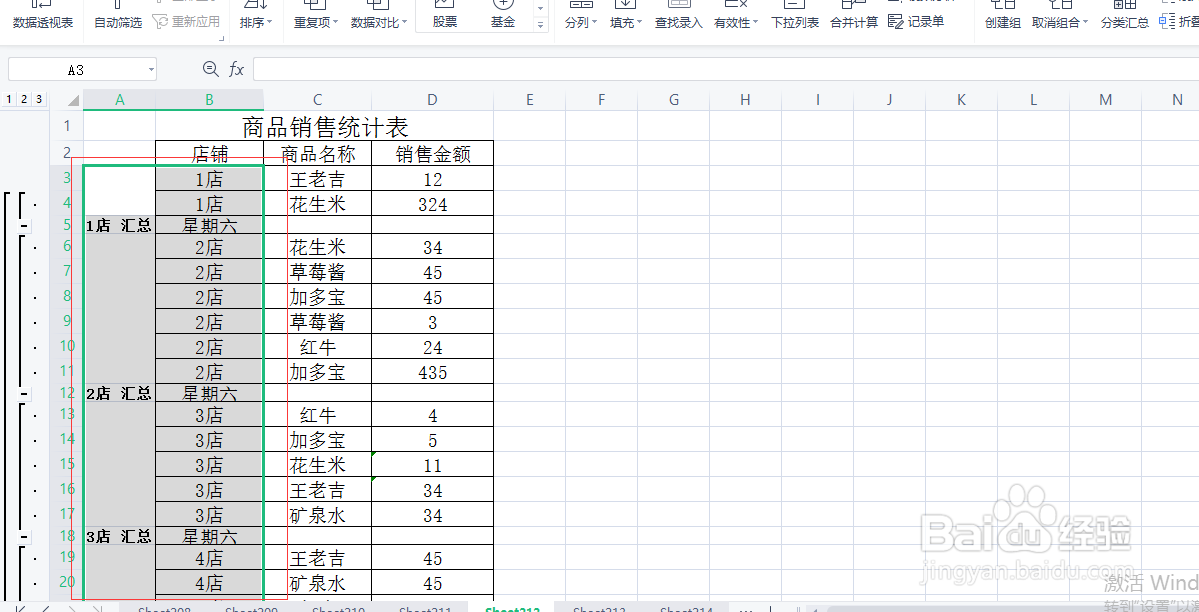The image size is (1199, 612).
Task: Switch to the Sheet210 tab
Action: [x=338, y=610]
